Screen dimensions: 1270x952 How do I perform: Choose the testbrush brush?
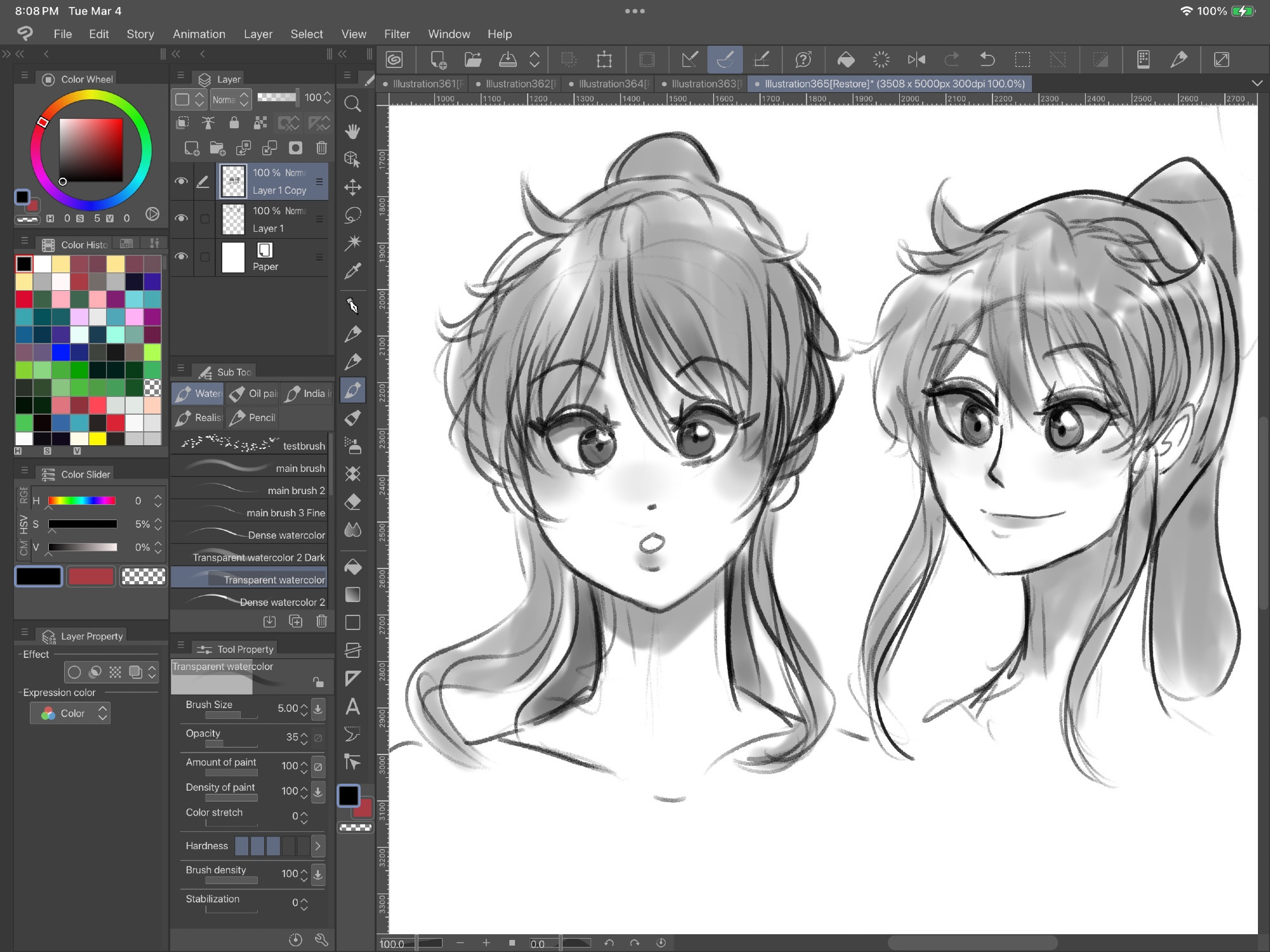[250, 446]
